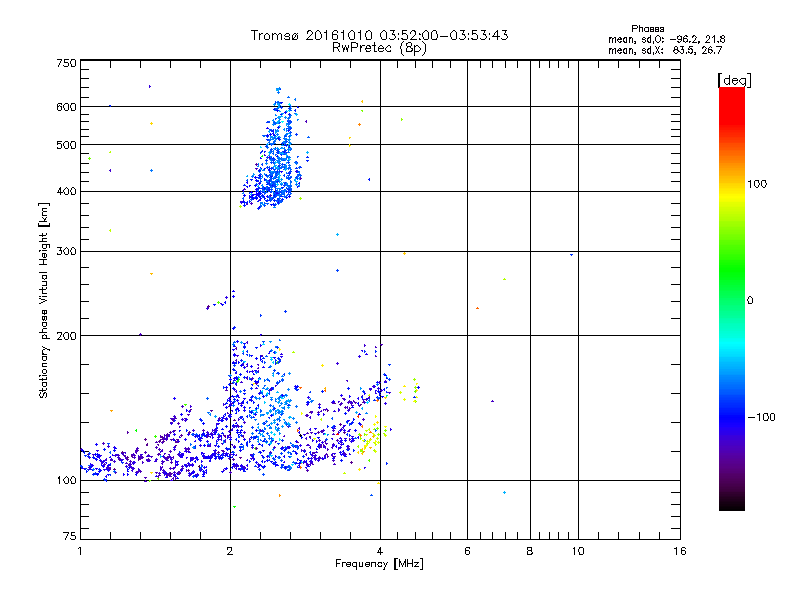Screen dimensions: 800x600
Task: Click the colorbar tick label '0'
Action: tap(749, 301)
